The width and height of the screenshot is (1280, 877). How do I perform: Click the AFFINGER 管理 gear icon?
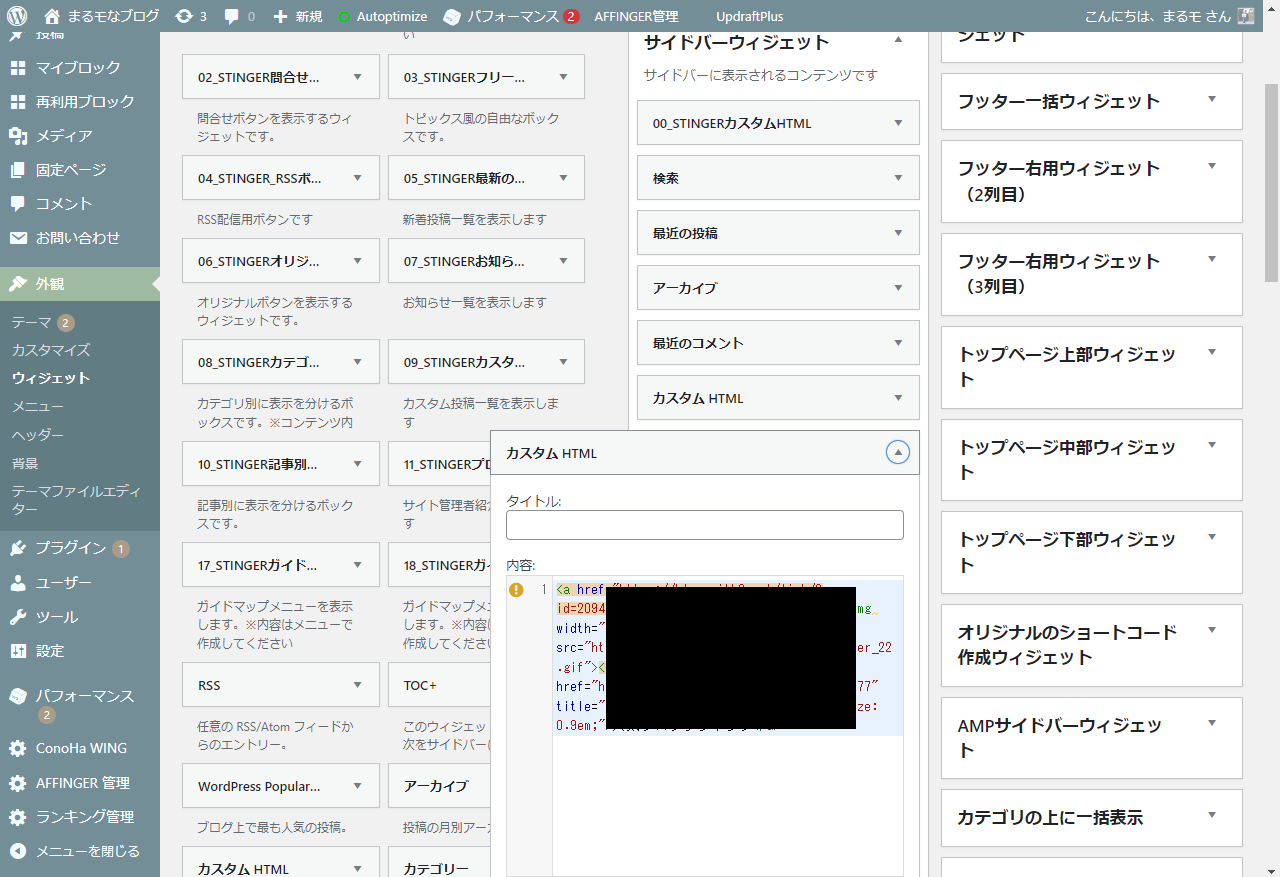[x=18, y=783]
